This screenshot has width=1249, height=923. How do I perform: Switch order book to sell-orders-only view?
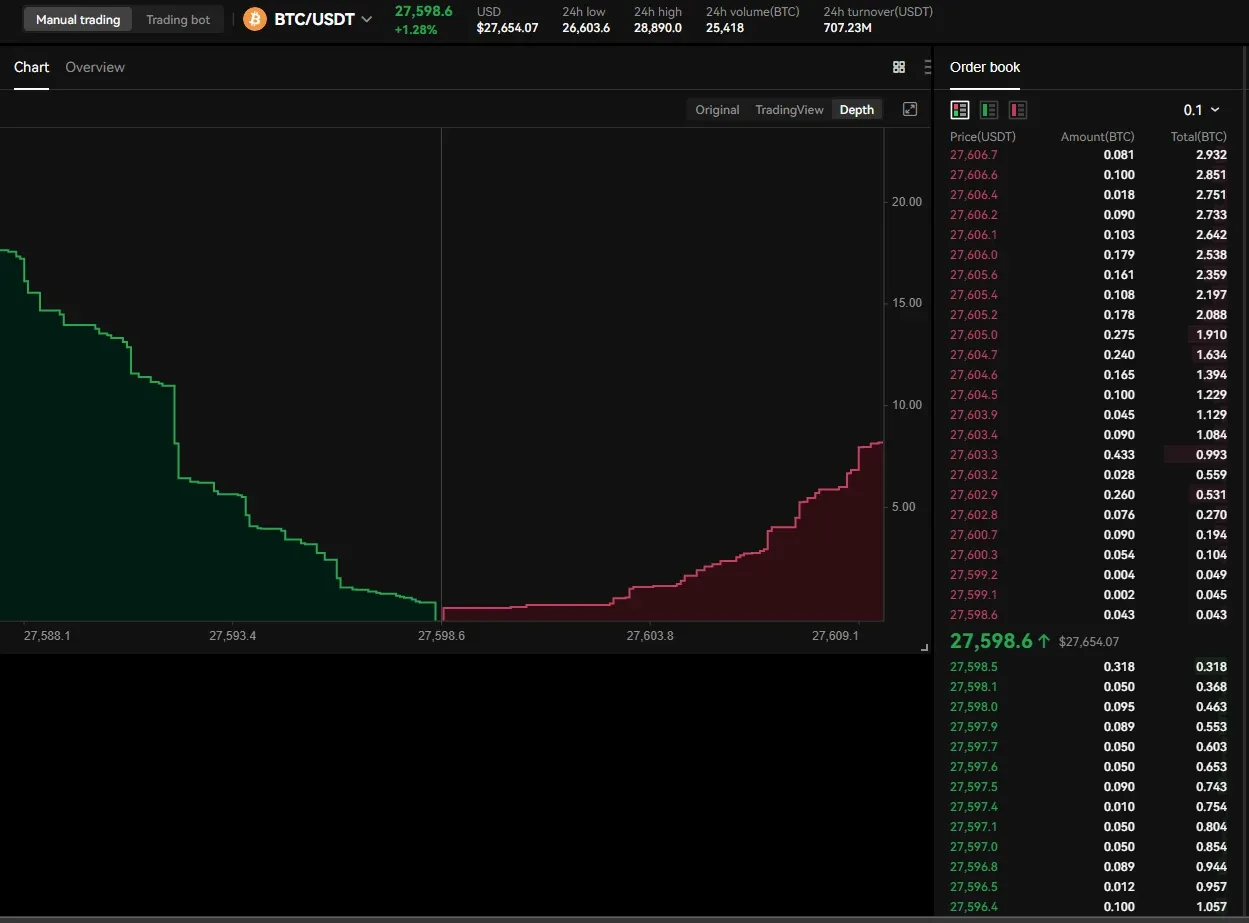1017,109
